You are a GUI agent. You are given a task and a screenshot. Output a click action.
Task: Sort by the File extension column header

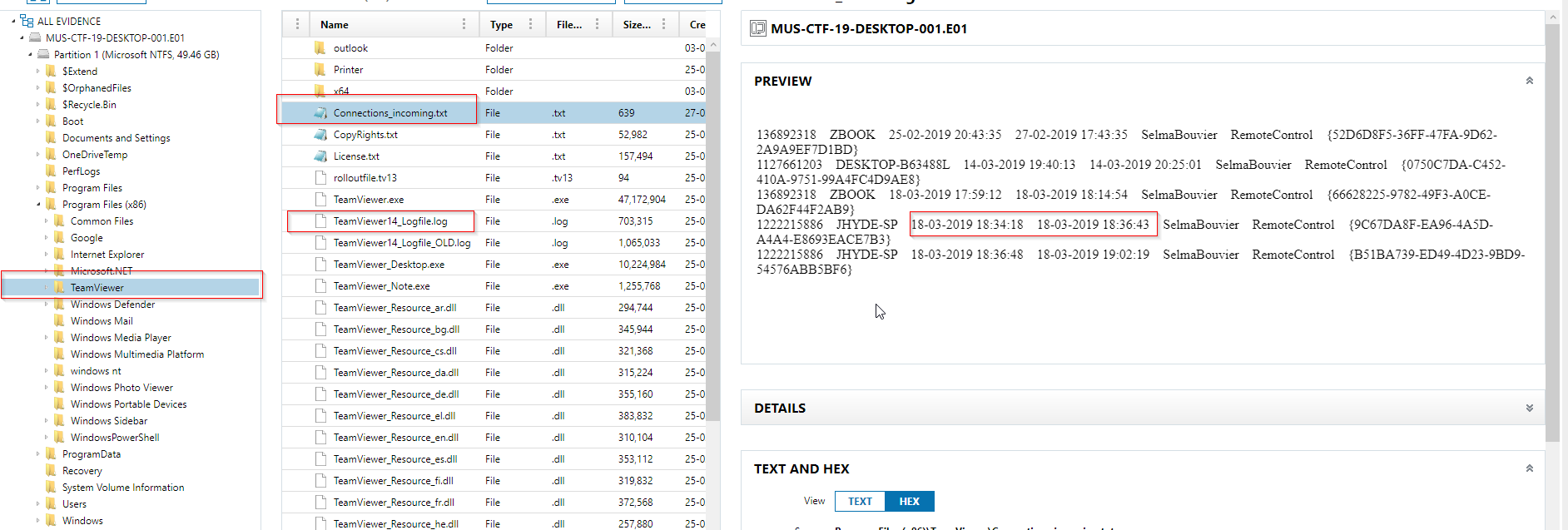click(x=569, y=24)
